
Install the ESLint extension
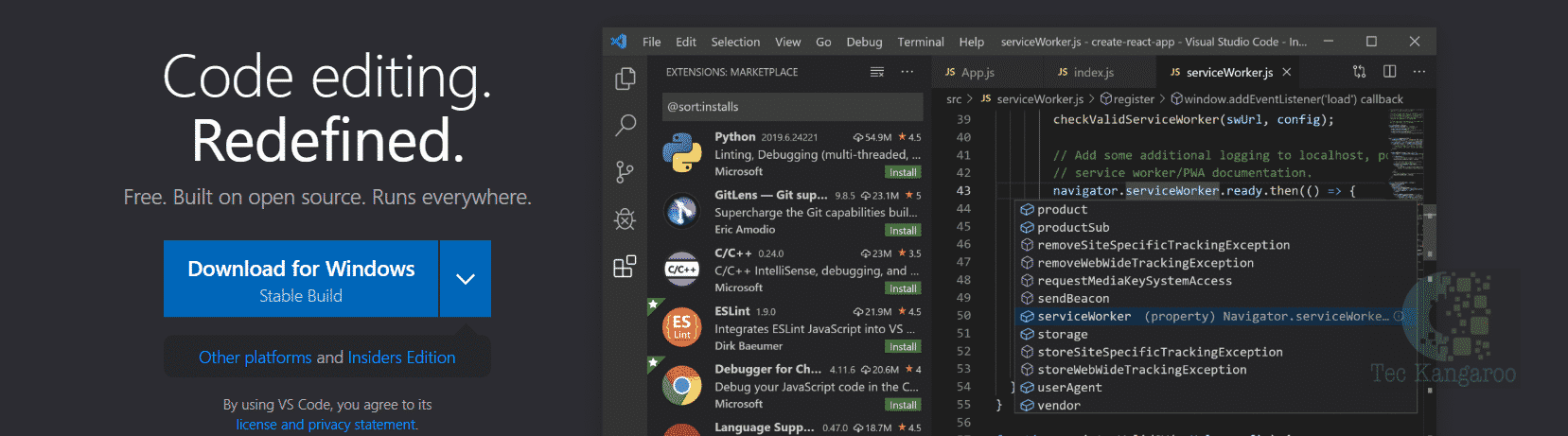point(903,347)
